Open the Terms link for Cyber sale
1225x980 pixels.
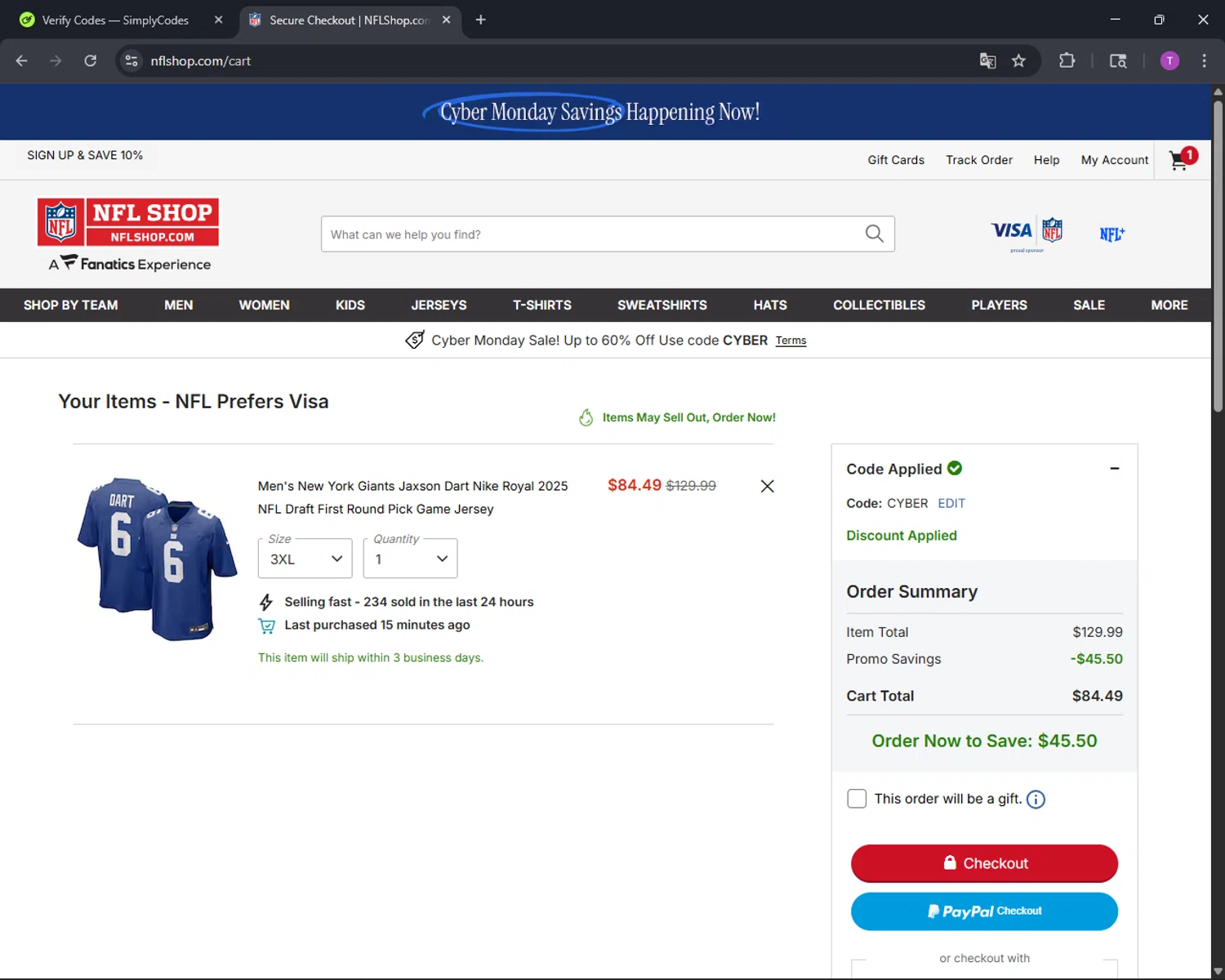point(791,341)
